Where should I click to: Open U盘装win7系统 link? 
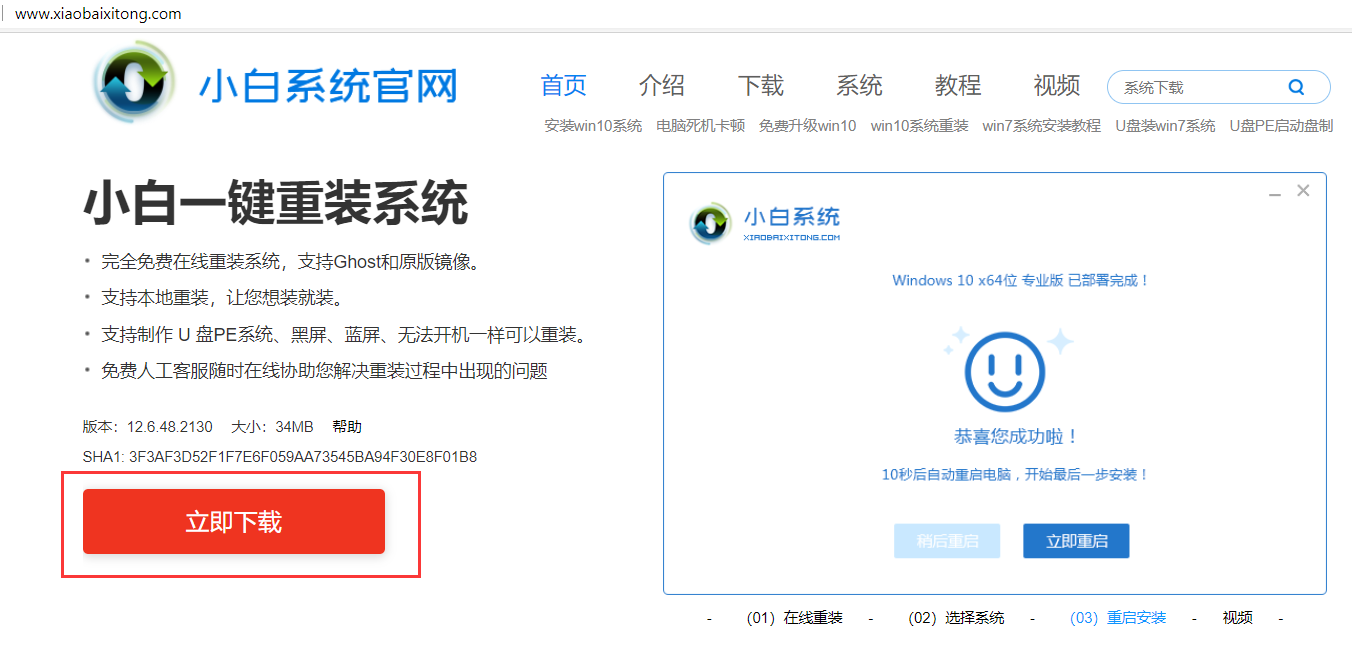(x=1165, y=126)
